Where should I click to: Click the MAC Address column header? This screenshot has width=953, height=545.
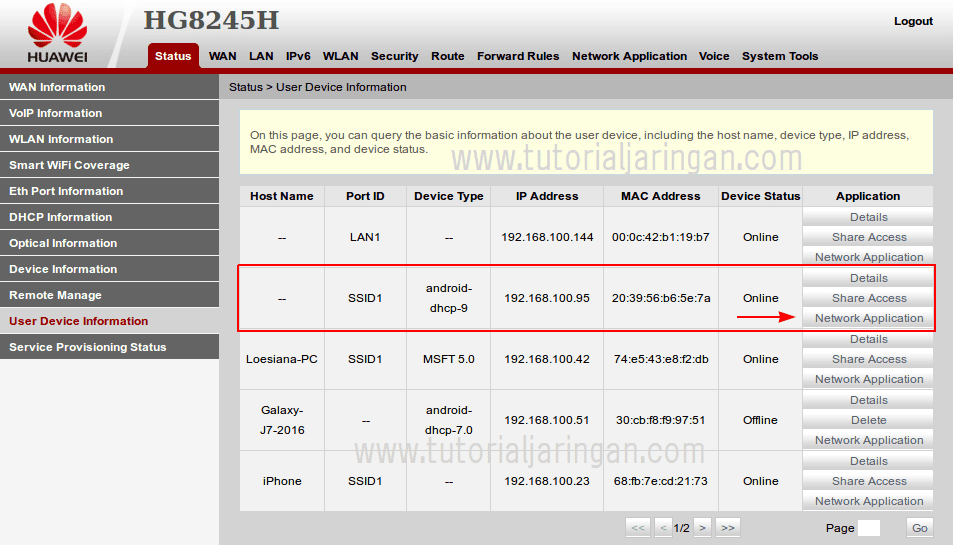[x=661, y=196]
